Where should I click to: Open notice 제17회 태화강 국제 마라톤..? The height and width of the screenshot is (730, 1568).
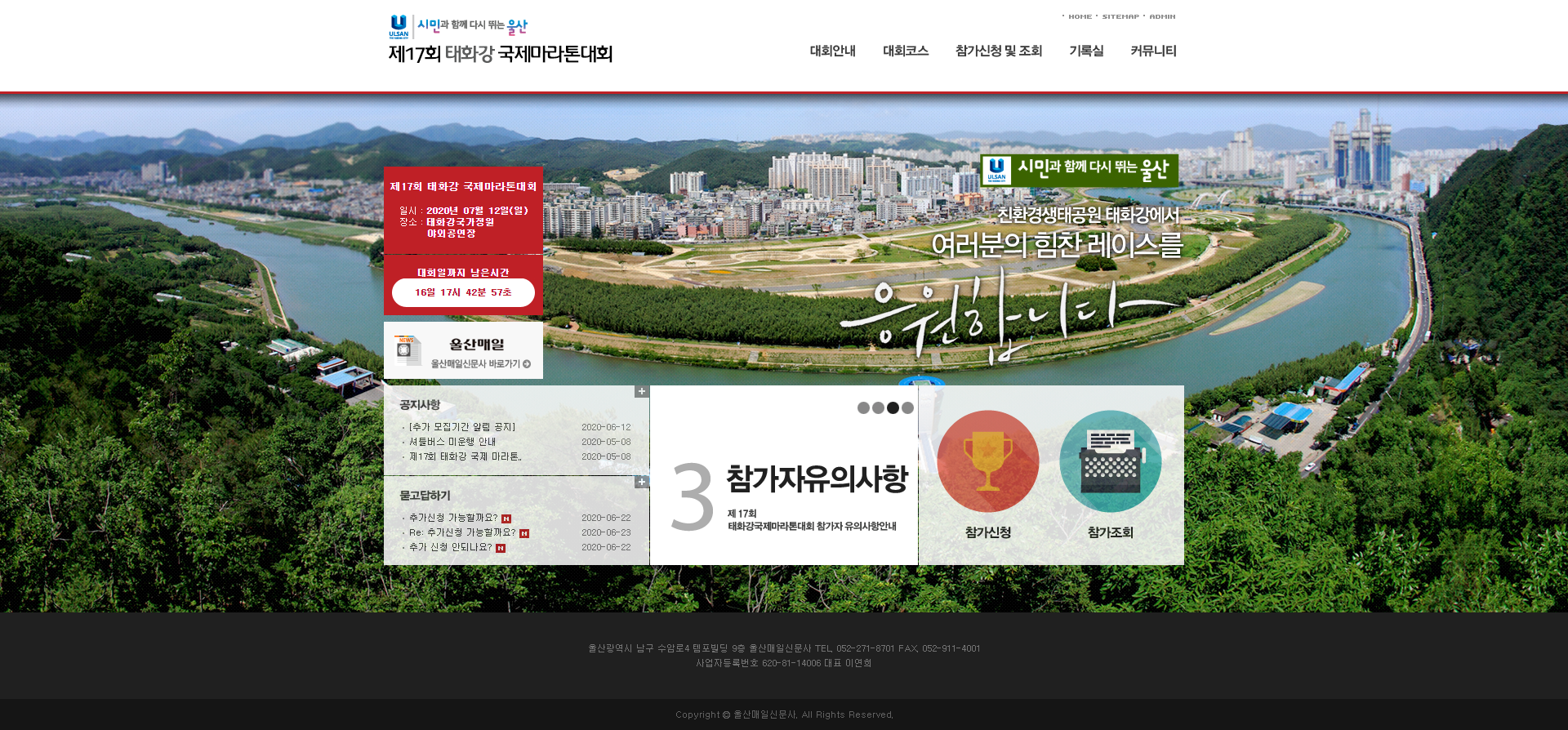point(465,456)
